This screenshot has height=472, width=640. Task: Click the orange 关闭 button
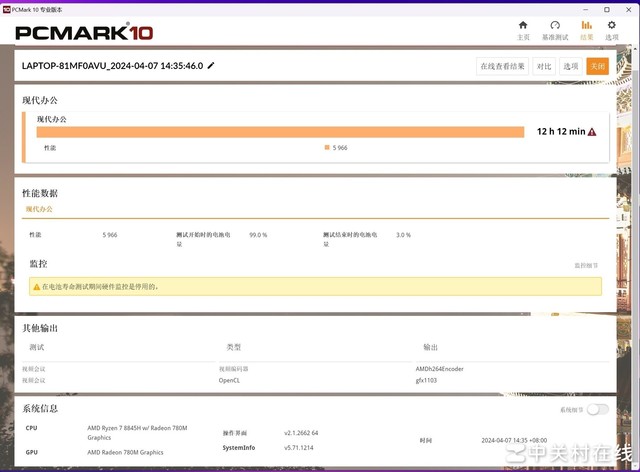[598, 66]
